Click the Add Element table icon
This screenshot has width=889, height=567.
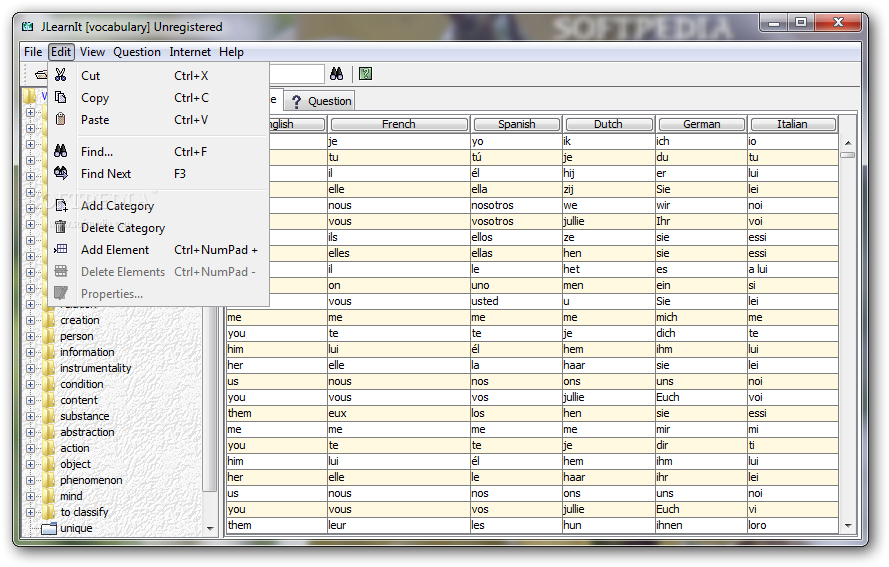61,249
